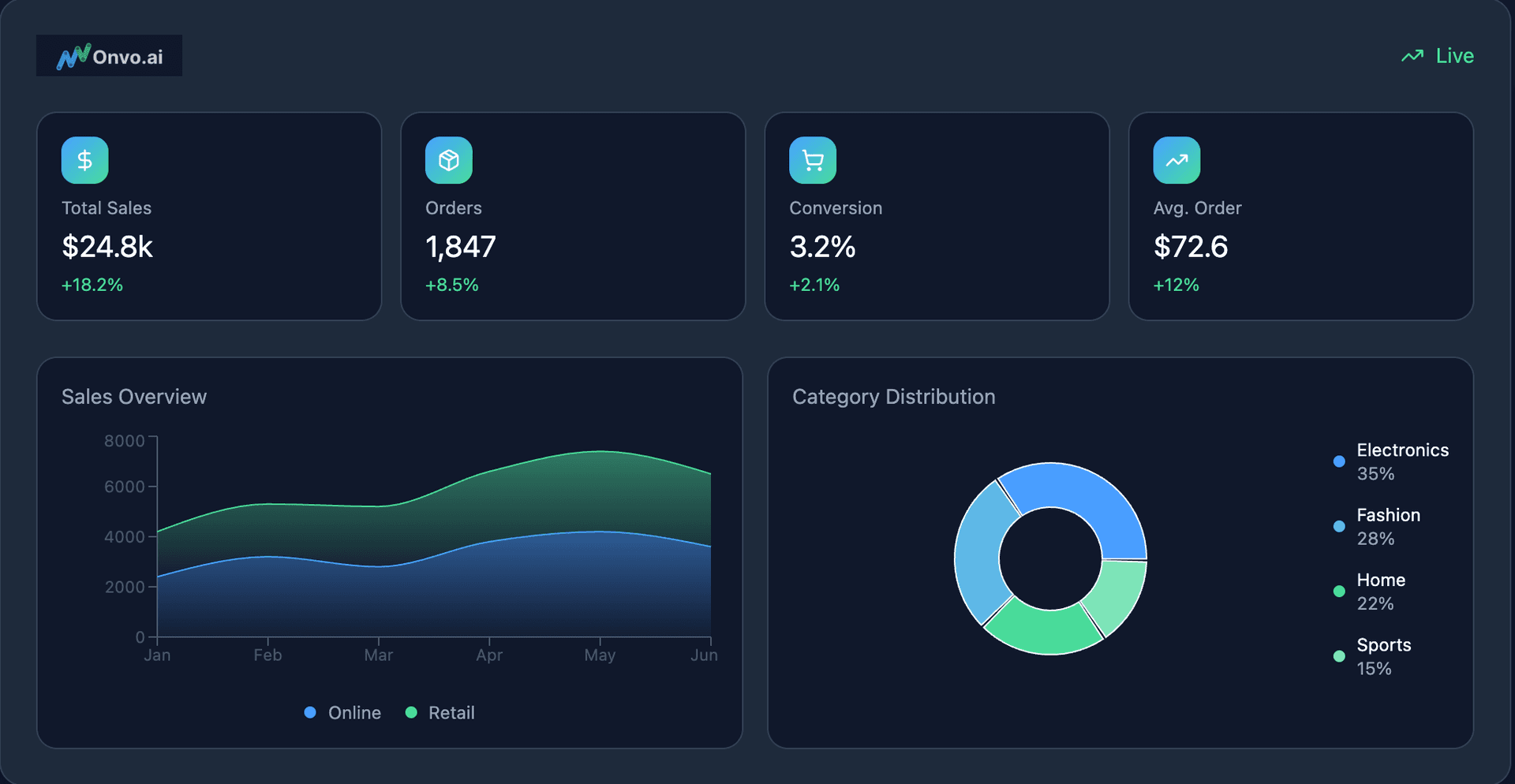Image resolution: width=1515 pixels, height=784 pixels.
Task: Click the $72.6 Avg. Order value
Action: coord(1190,247)
